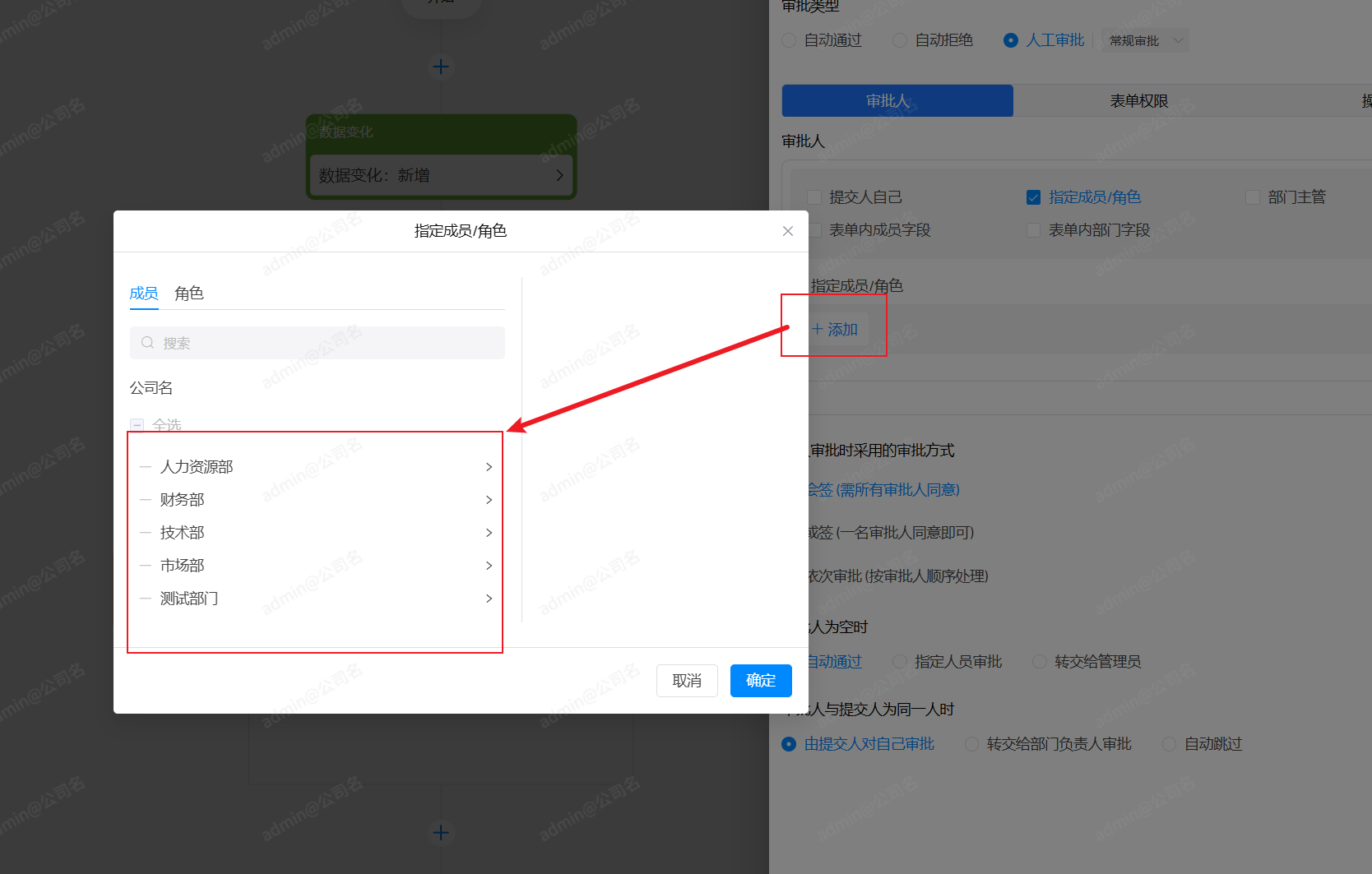The height and width of the screenshot is (874, 1372).
Task: Click the plus icon at bottom of flow
Action: pyautogui.click(x=441, y=833)
